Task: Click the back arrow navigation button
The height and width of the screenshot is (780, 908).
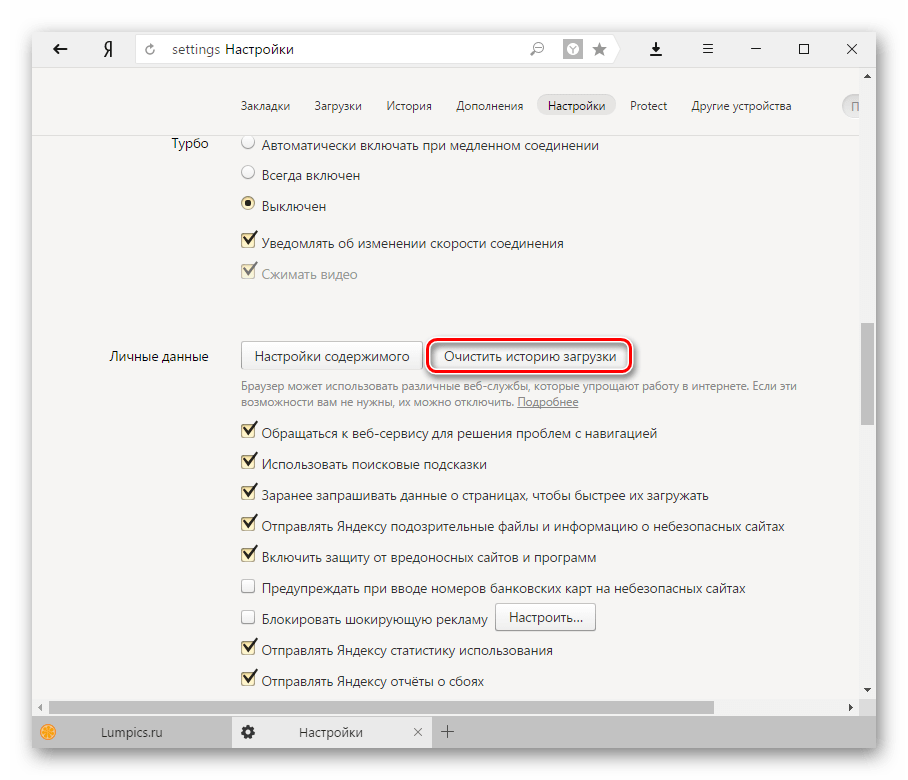Action: pos(60,49)
